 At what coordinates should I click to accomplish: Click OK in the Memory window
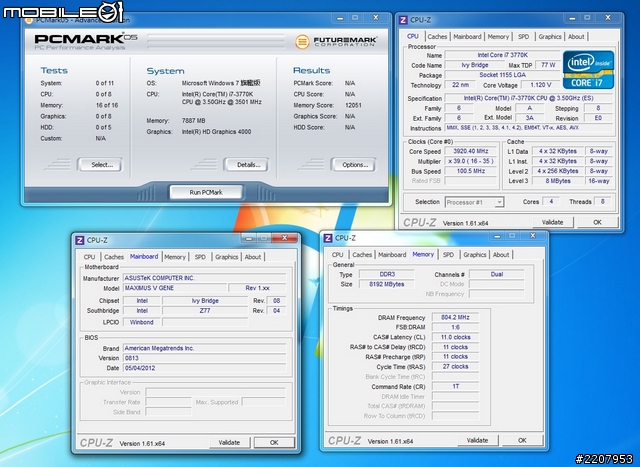(x=522, y=440)
